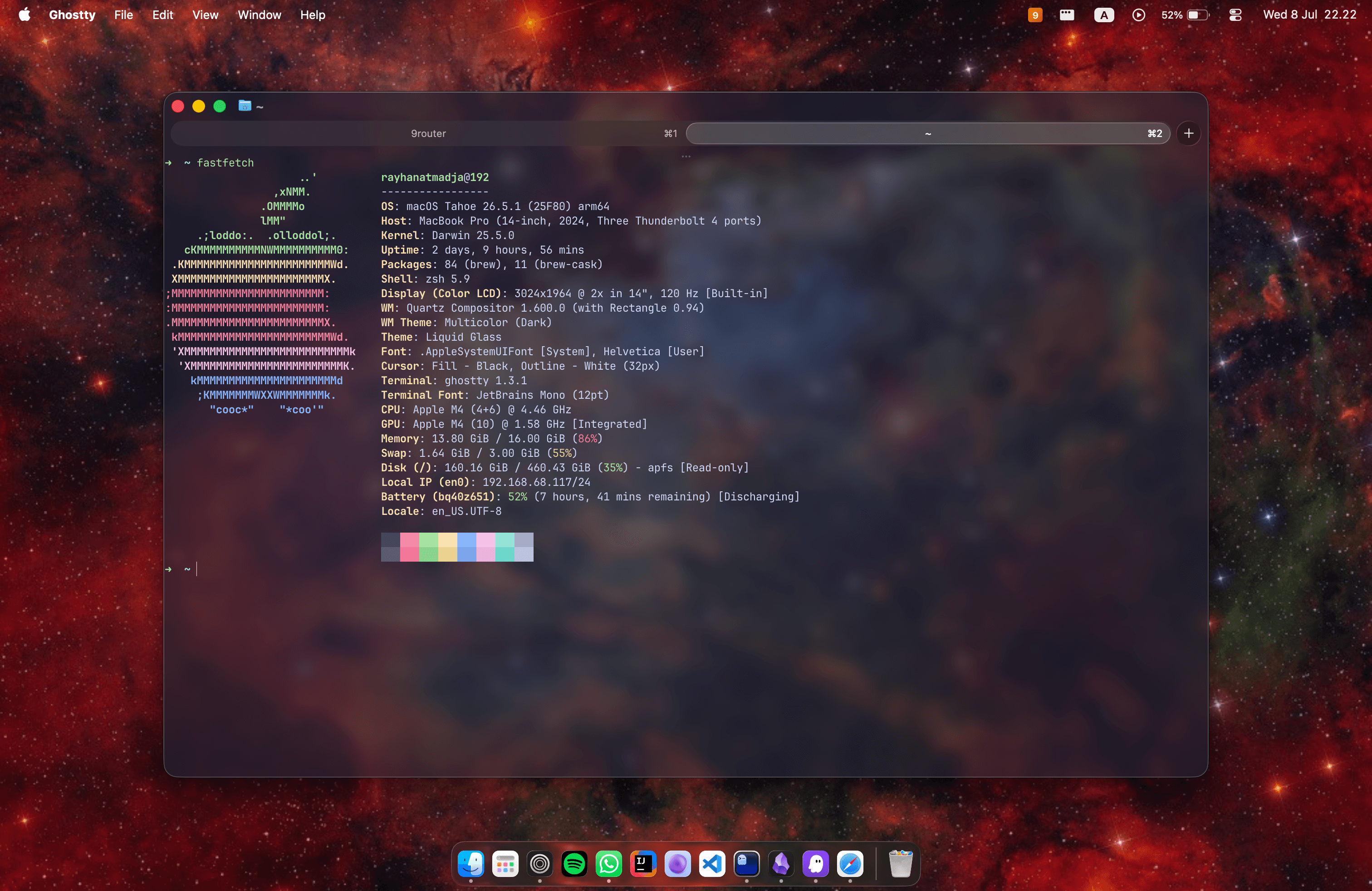1372x891 pixels.
Task: Open Obsidian from the Dock
Action: tap(781, 863)
